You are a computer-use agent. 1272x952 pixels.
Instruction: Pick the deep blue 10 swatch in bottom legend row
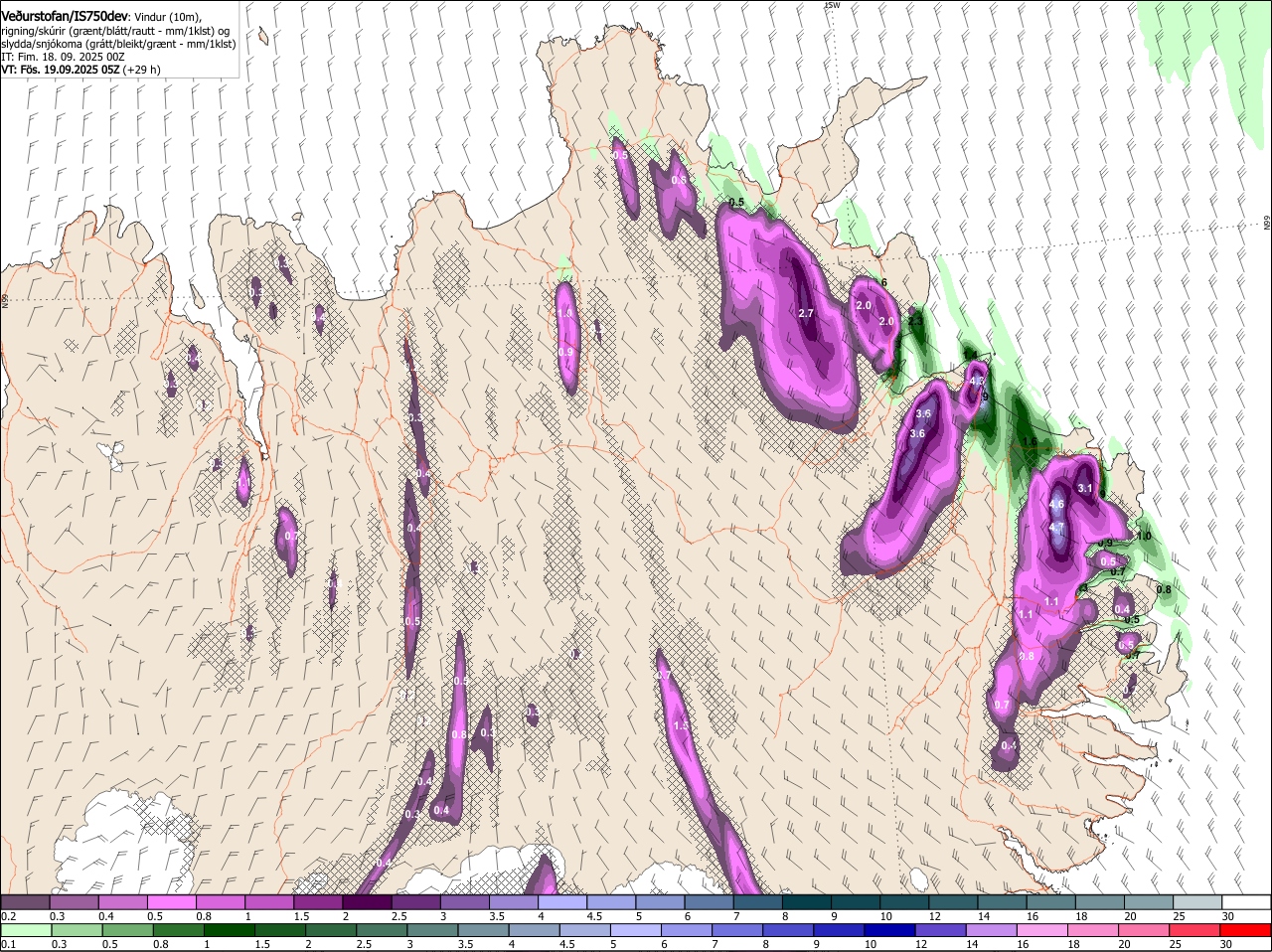891,930
